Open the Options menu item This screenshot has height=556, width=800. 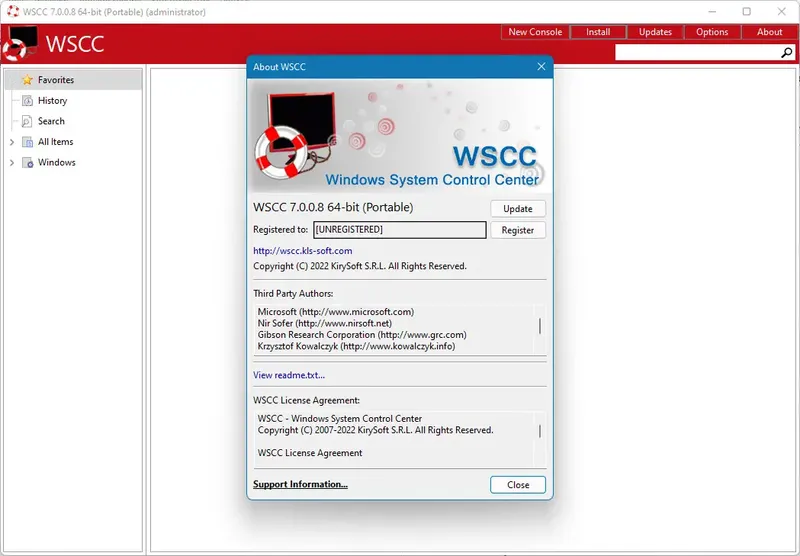click(712, 32)
